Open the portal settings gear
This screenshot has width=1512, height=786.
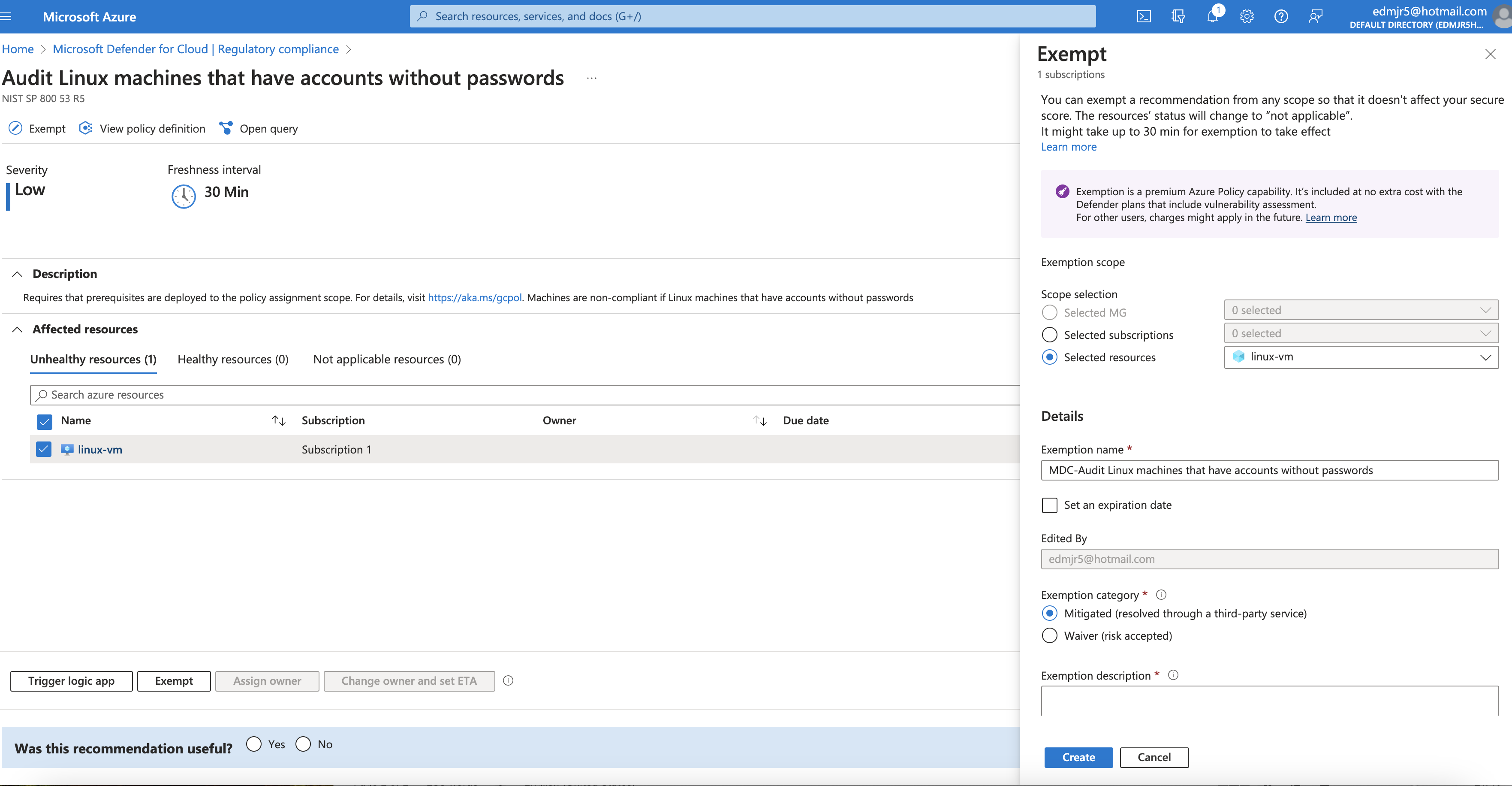point(1247,16)
